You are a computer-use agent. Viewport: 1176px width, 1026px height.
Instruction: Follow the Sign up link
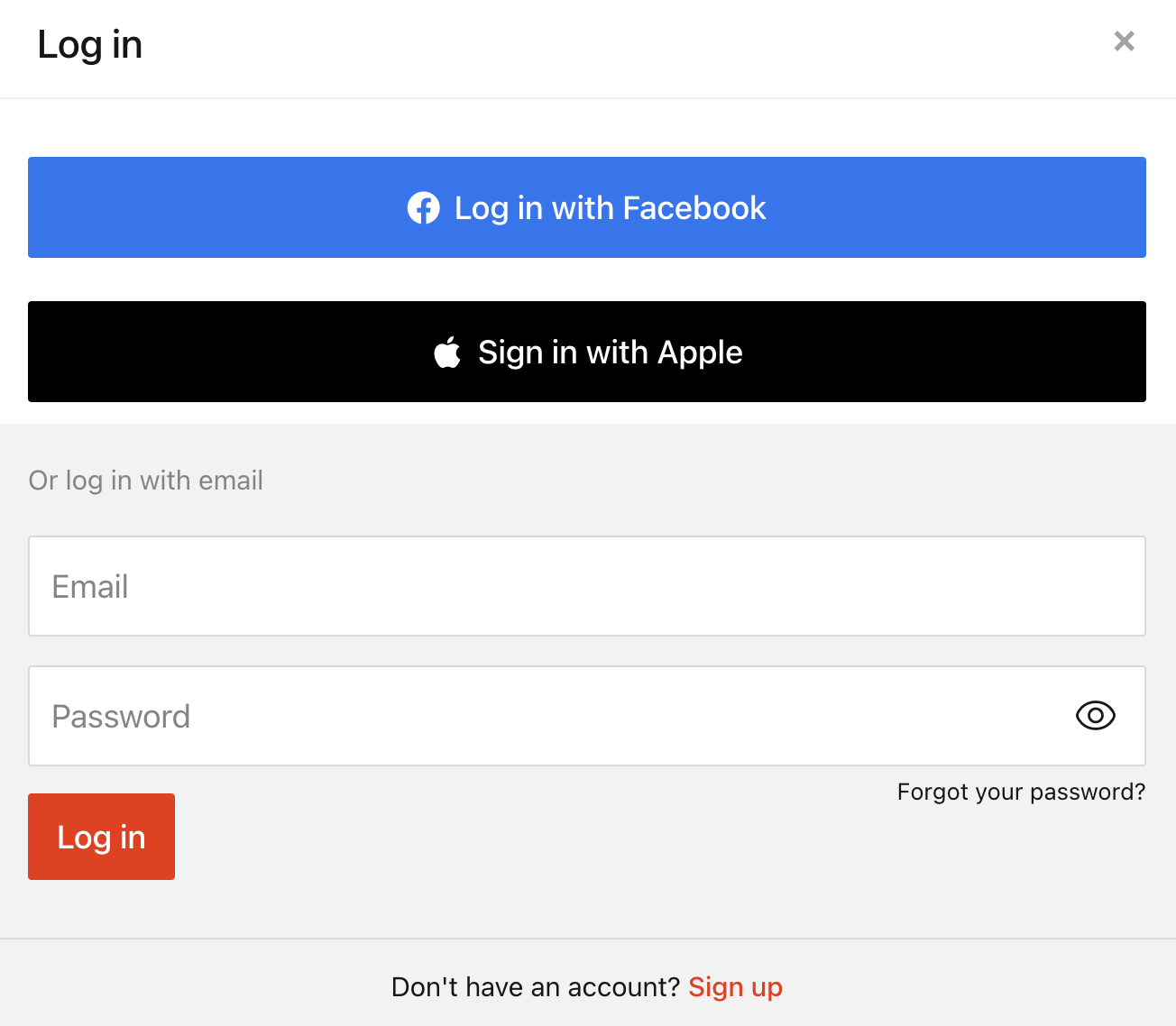[735, 987]
